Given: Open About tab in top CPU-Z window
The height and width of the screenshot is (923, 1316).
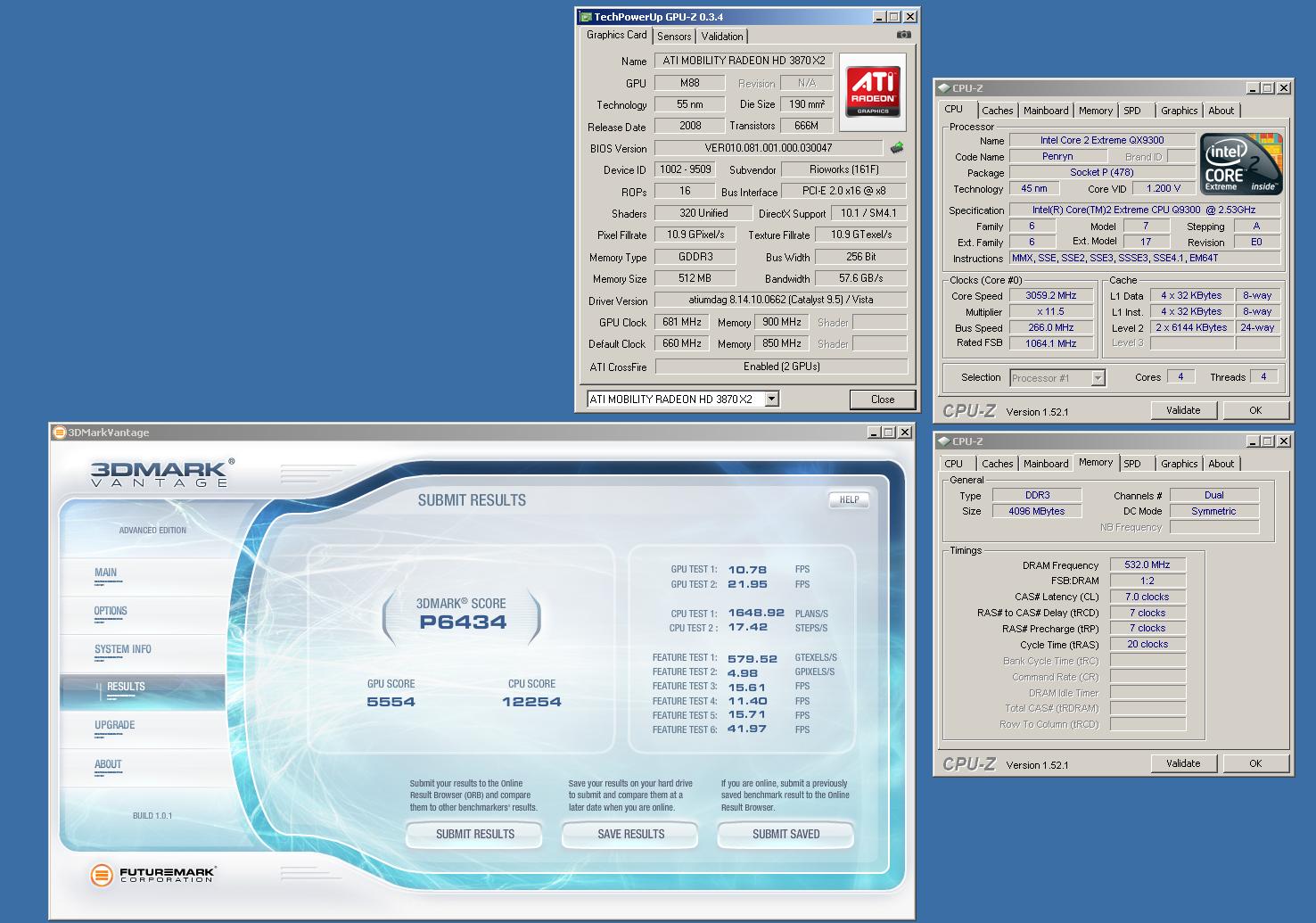Looking at the screenshot, I should 1221,111.
